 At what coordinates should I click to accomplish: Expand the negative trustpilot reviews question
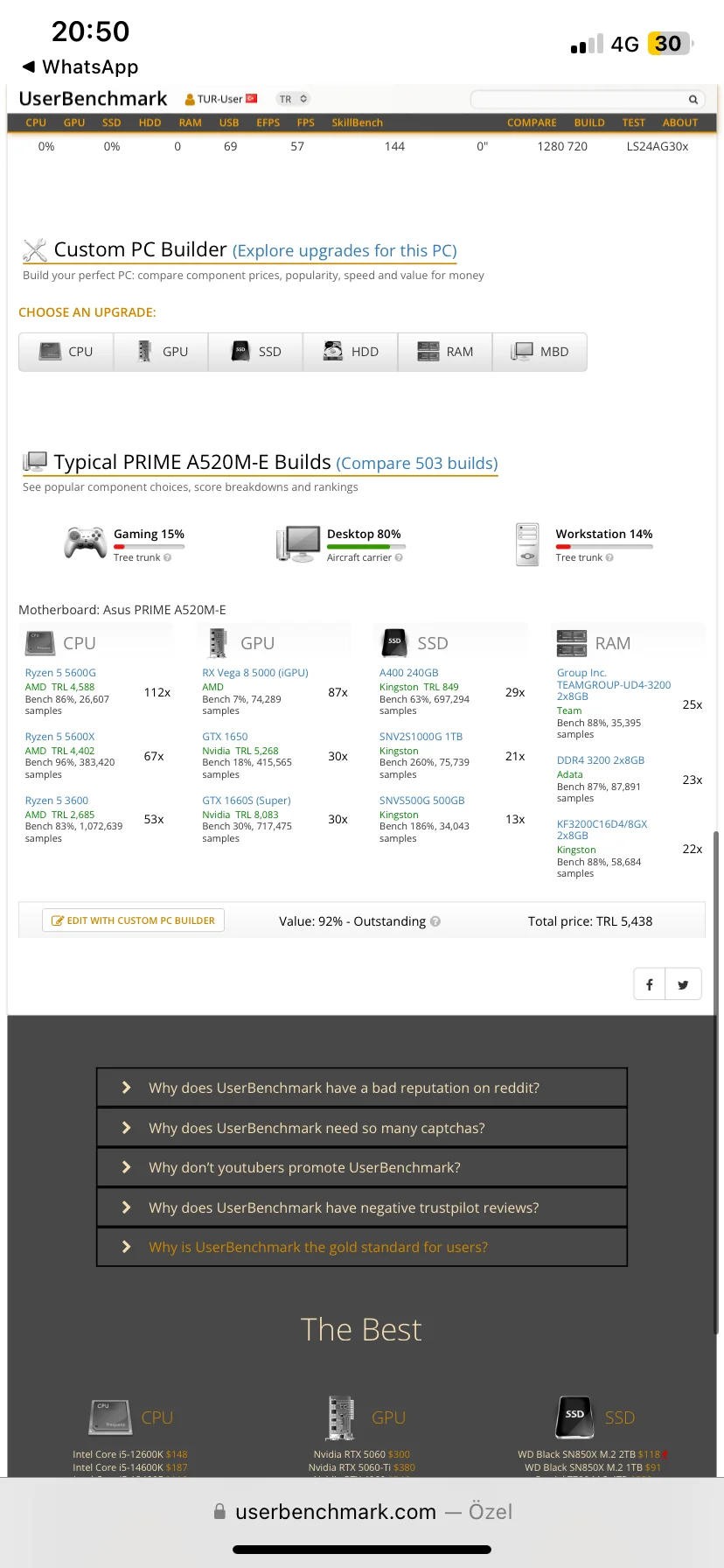click(362, 1207)
